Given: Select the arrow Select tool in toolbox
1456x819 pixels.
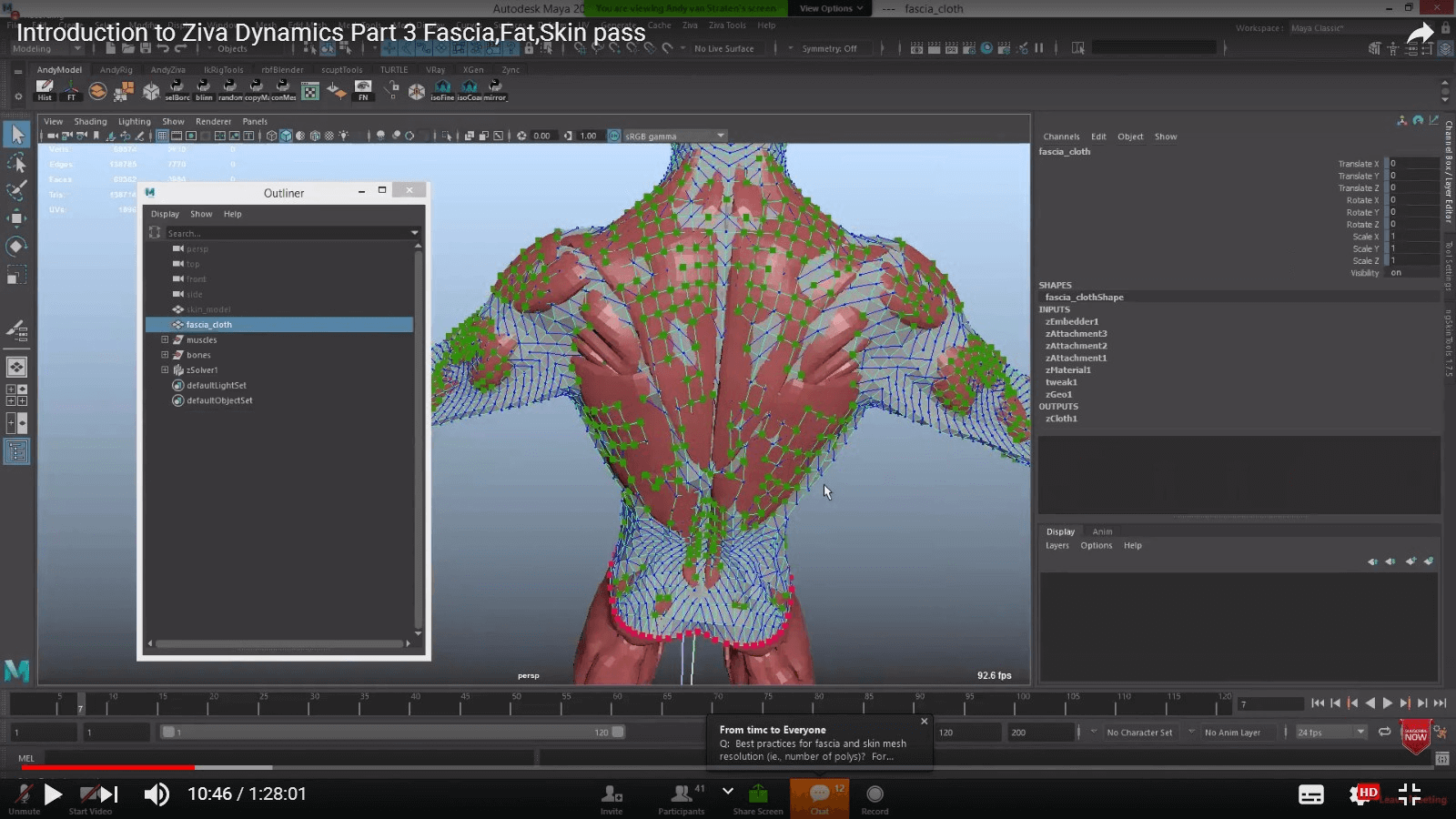Looking at the screenshot, I should click(16, 135).
